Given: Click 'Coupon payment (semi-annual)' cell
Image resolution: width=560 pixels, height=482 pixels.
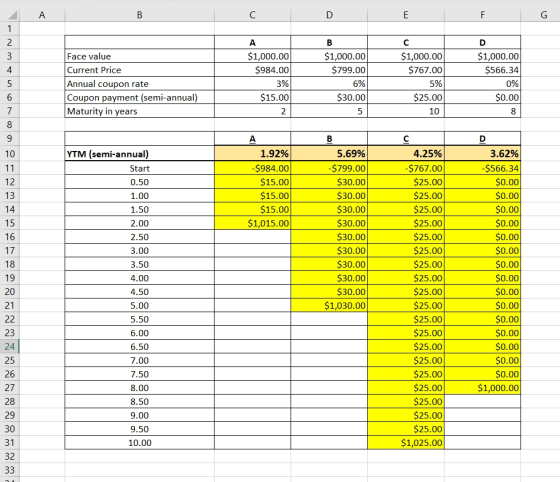Looking at the screenshot, I should [x=140, y=97].
